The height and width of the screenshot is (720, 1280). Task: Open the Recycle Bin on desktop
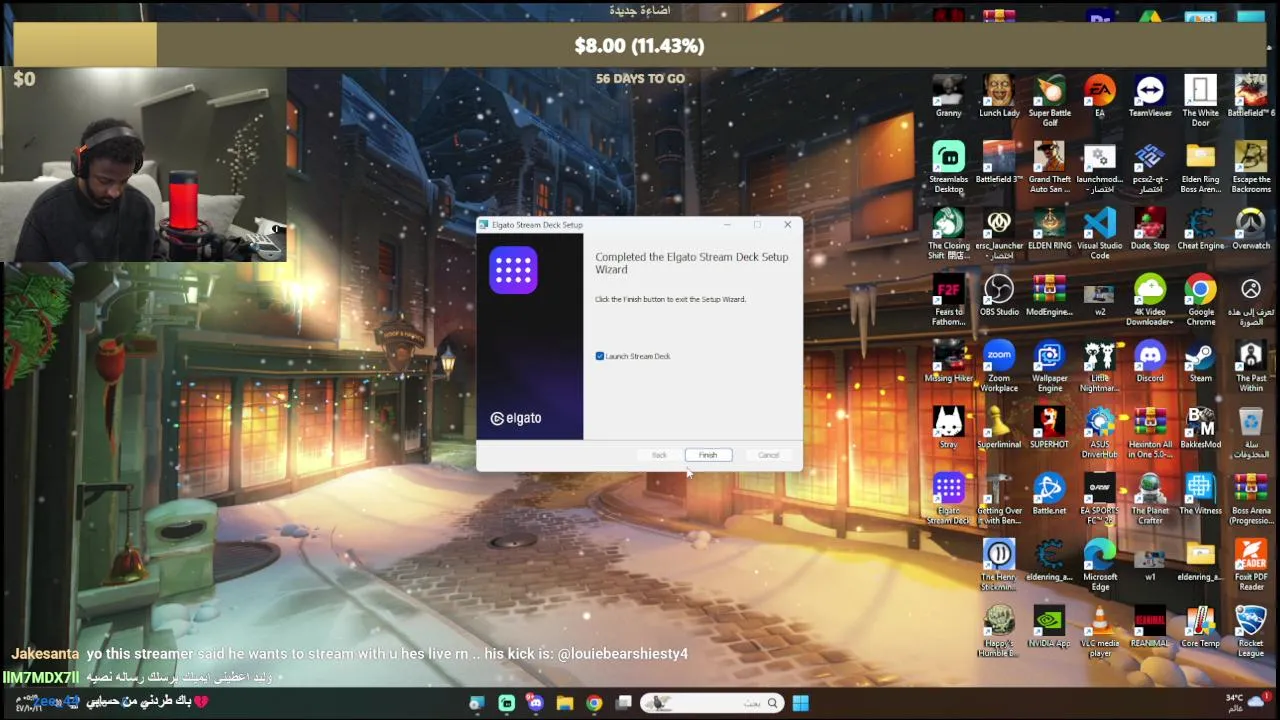[1251, 432]
